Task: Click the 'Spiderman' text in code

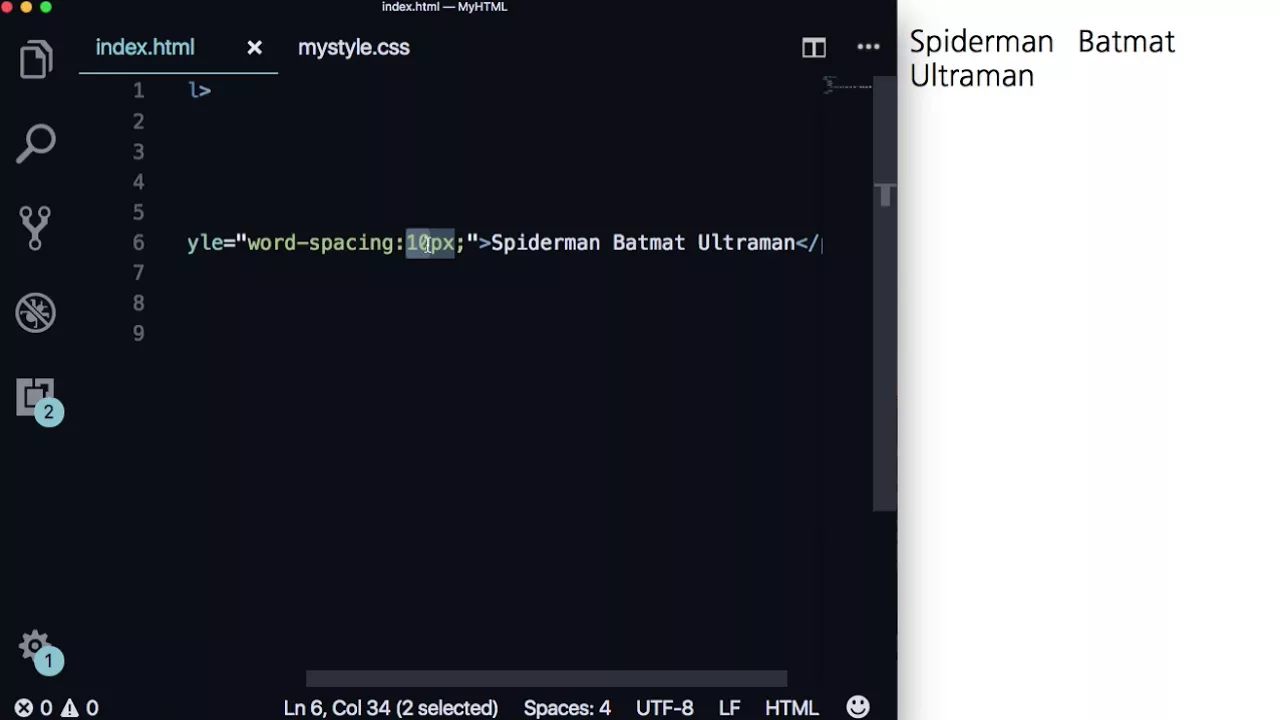Action: tap(546, 243)
